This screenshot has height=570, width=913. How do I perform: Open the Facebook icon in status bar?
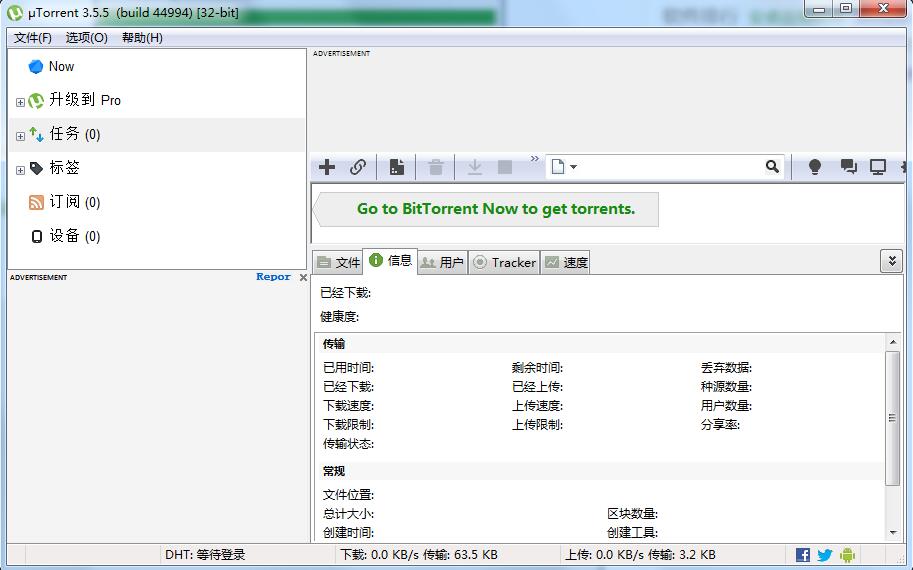pos(803,555)
